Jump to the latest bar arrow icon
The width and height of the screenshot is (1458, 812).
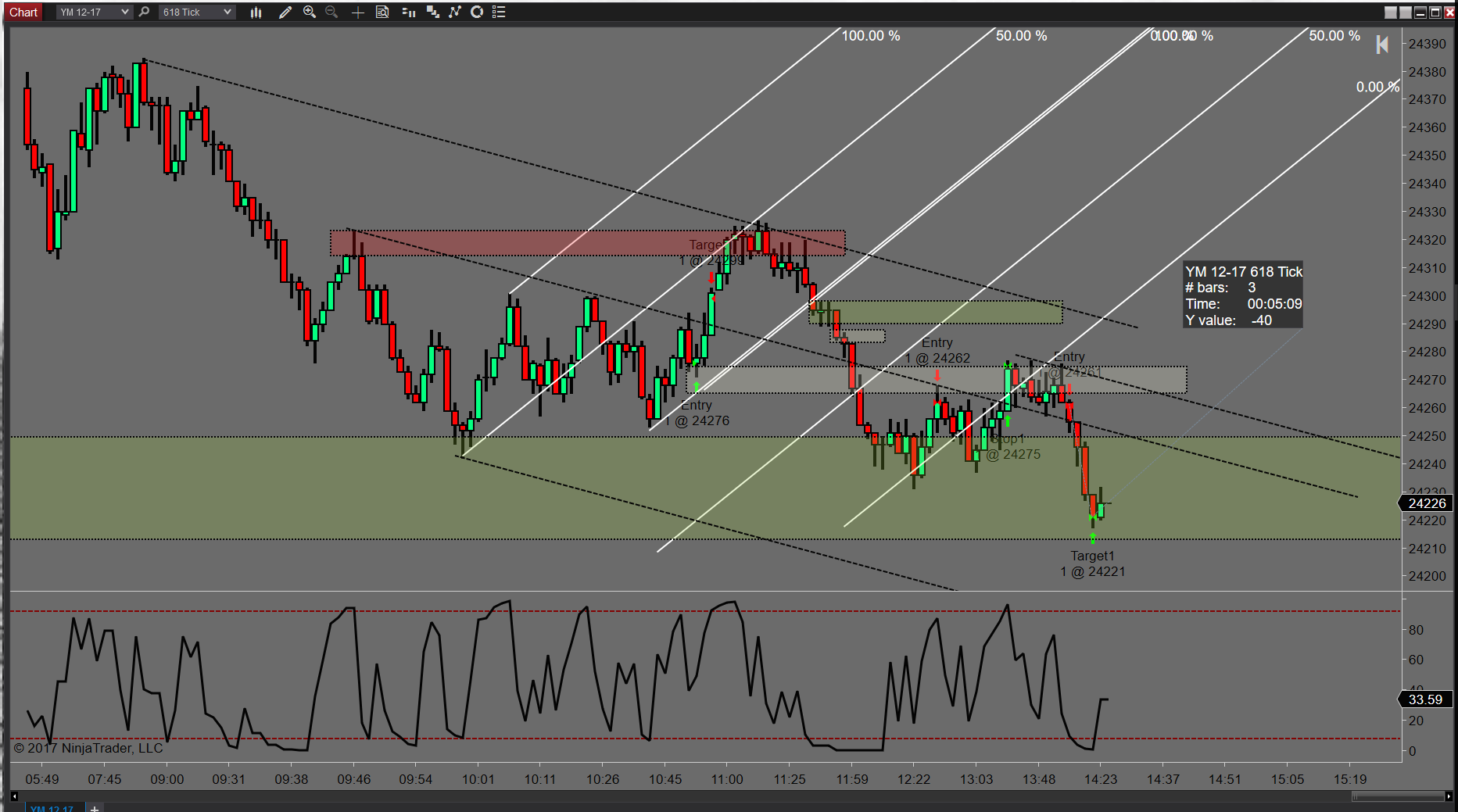click(x=1382, y=45)
